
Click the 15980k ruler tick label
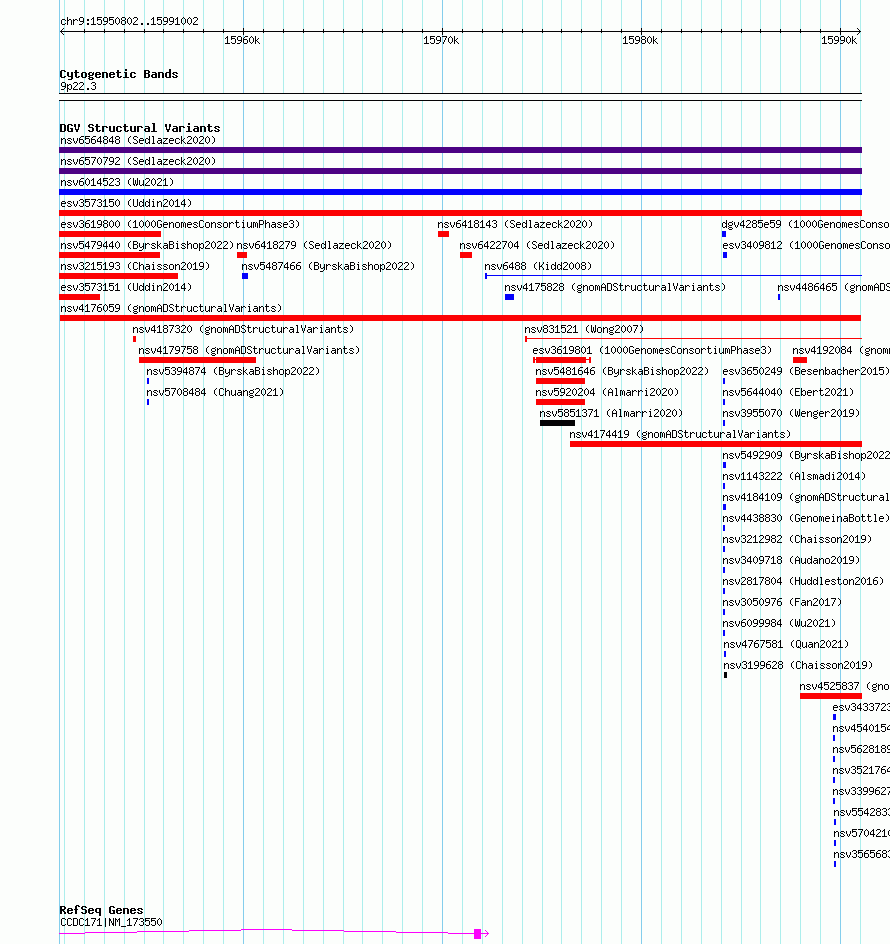[640, 40]
